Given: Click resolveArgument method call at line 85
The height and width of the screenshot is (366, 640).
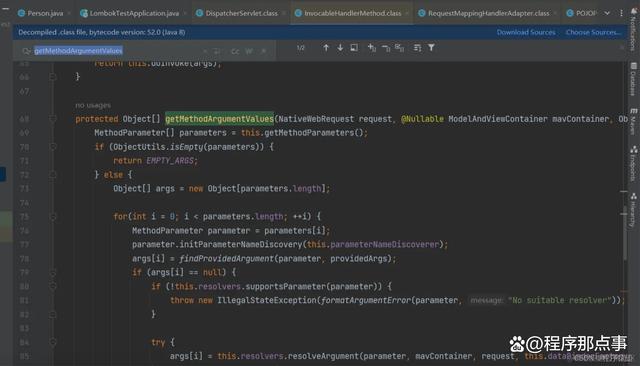Looking at the screenshot, I should (x=323, y=356).
